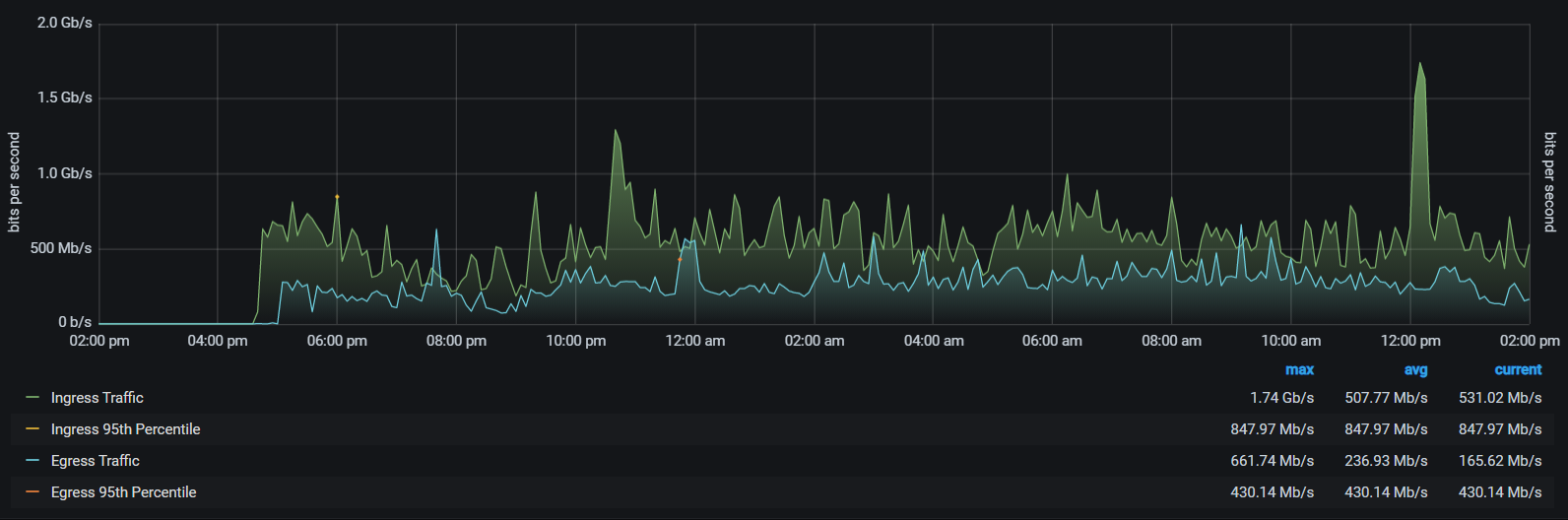This screenshot has width=1568, height=520.
Task: Open color picker for Ingress Traffic green swatch
Action: (33, 398)
